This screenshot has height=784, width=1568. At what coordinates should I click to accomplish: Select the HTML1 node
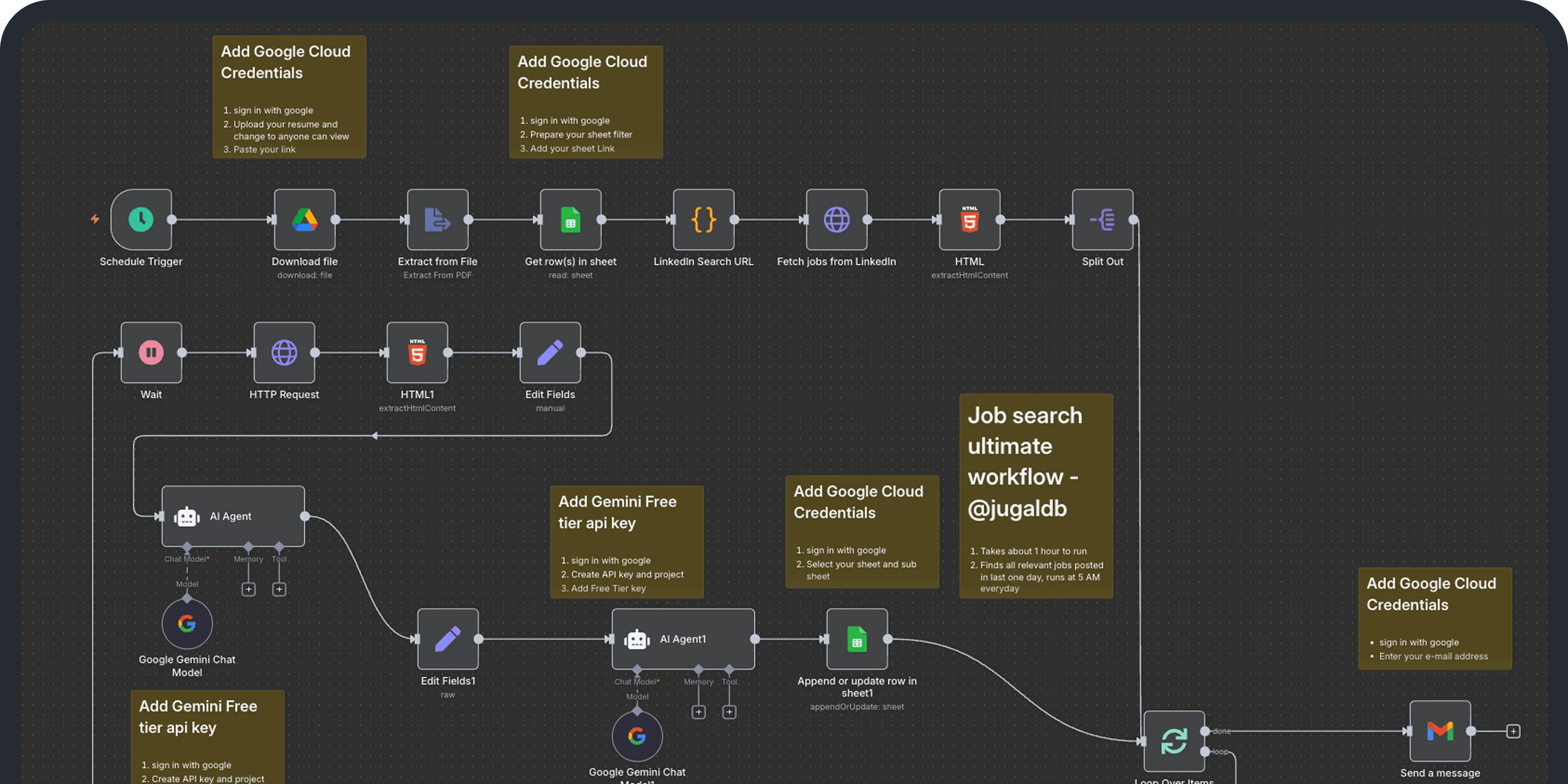(417, 352)
